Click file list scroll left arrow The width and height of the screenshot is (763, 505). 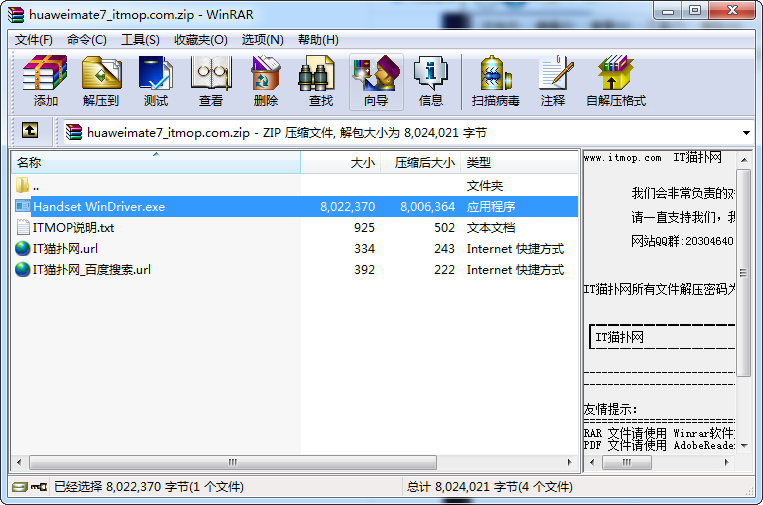click(19, 462)
